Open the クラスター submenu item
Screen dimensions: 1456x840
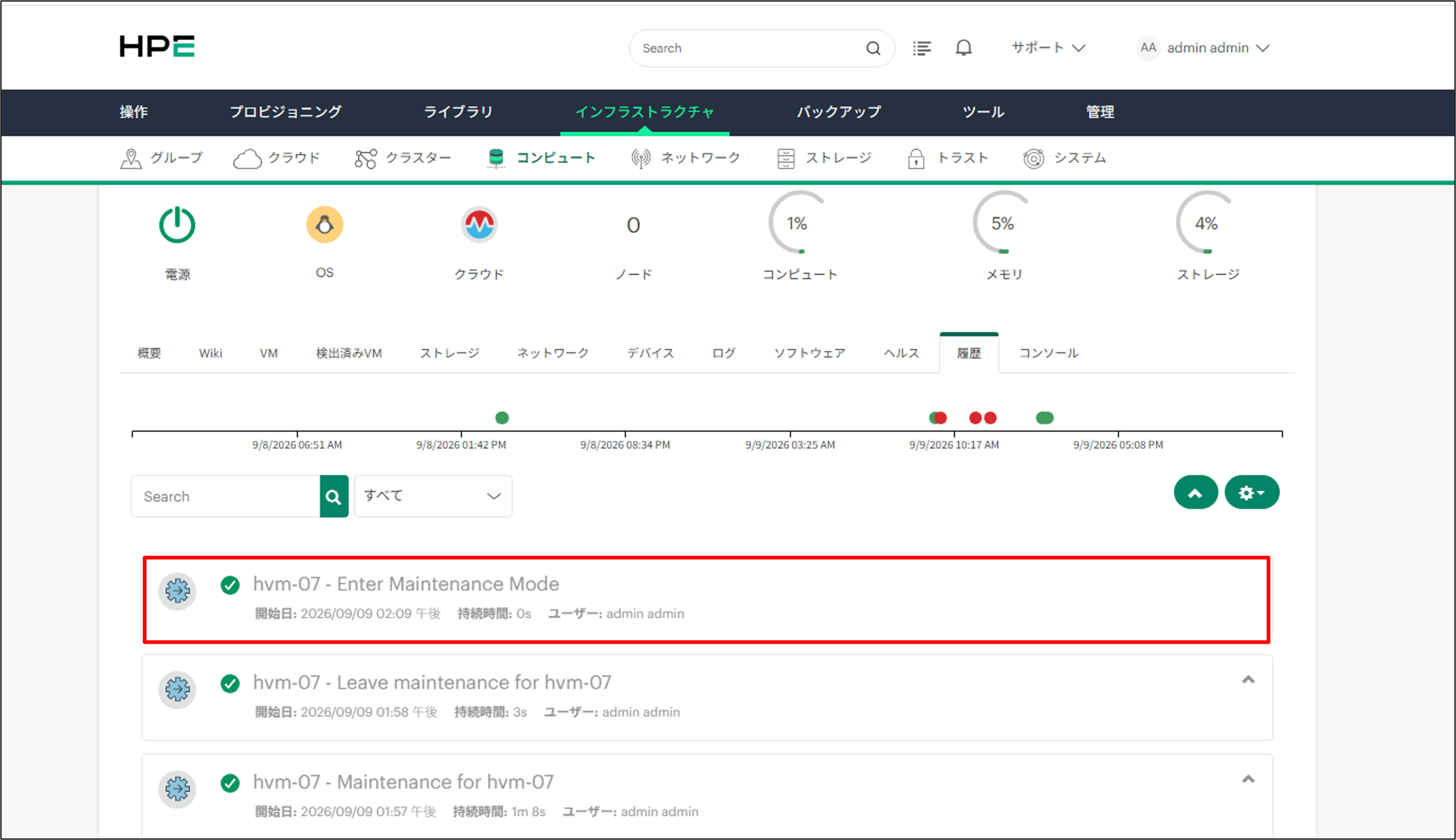click(x=402, y=158)
